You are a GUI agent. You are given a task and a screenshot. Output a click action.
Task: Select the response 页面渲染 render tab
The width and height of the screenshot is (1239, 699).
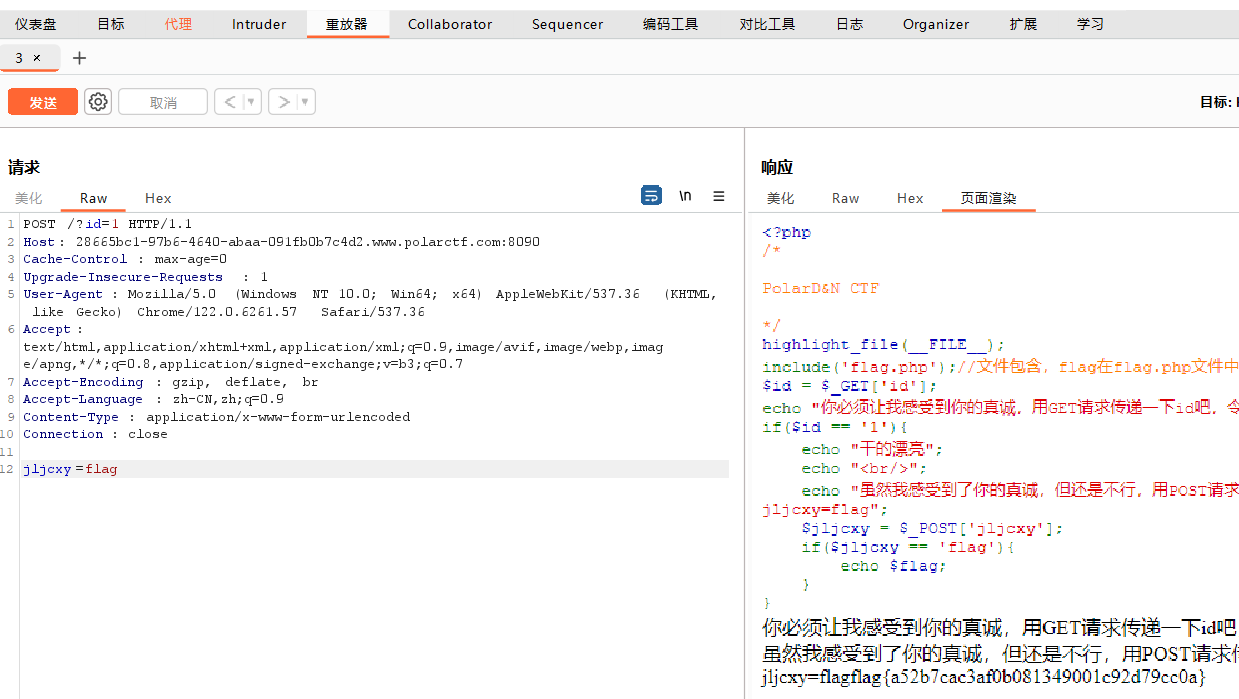coord(988,198)
